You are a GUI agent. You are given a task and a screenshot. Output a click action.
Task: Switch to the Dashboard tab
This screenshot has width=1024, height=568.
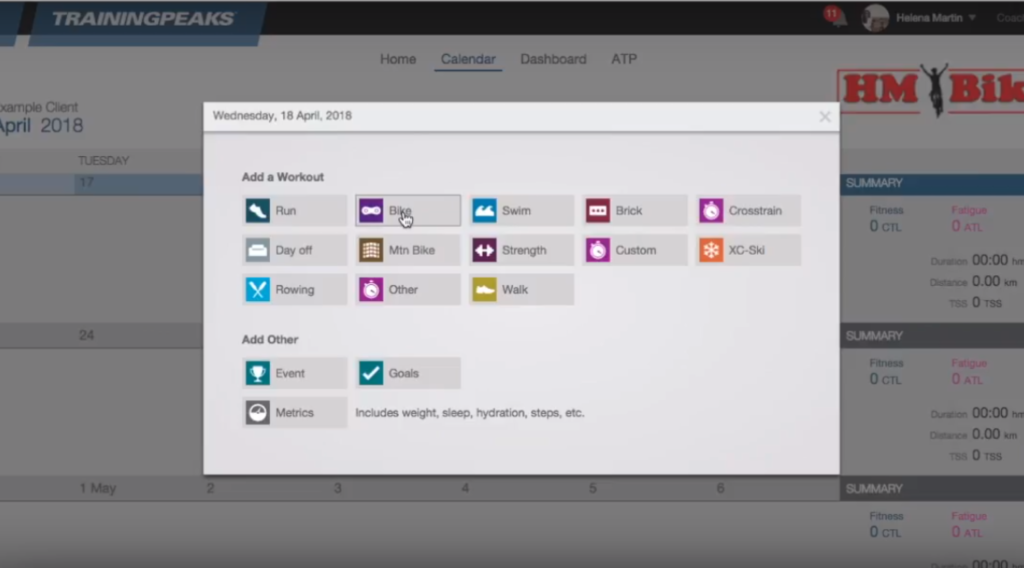click(x=553, y=59)
